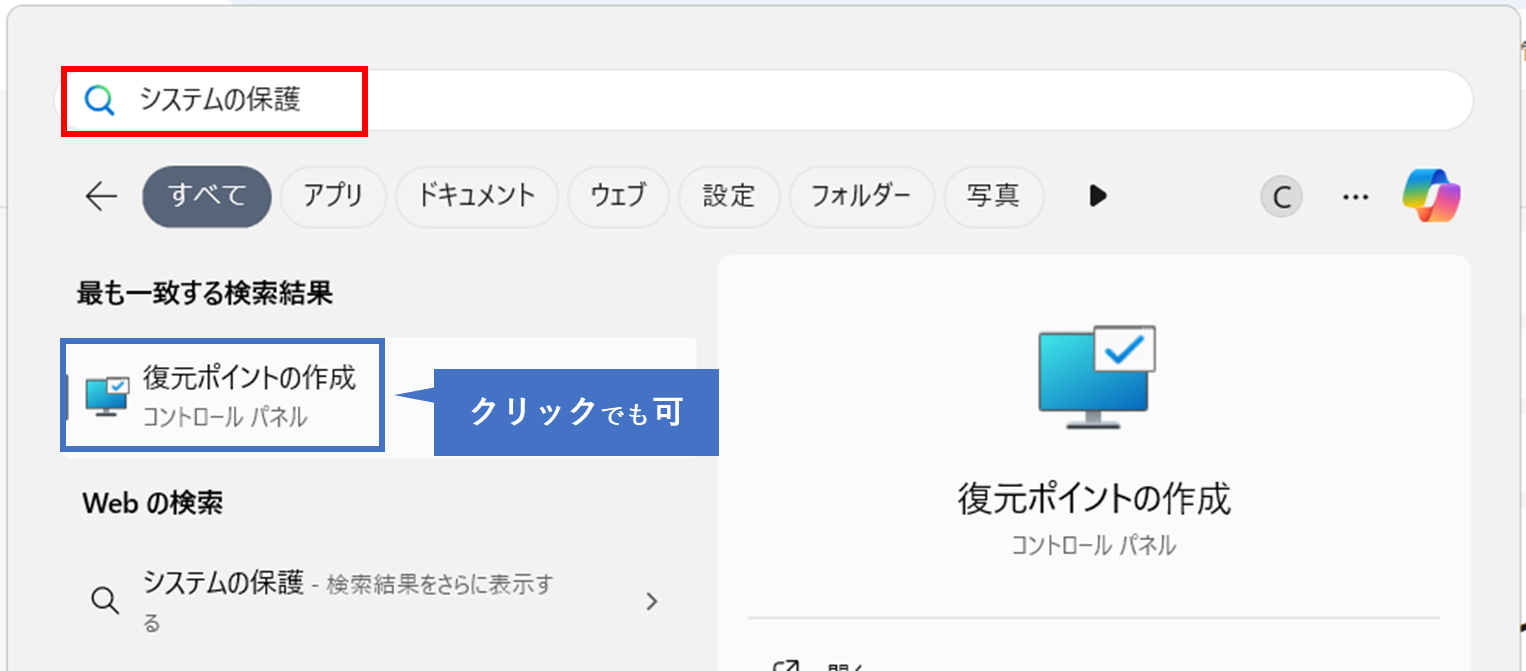The width and height of the screenshot is (1526, 671).
Task: Expand the システムの保護 web result chevron
Action: pos(651,601)
